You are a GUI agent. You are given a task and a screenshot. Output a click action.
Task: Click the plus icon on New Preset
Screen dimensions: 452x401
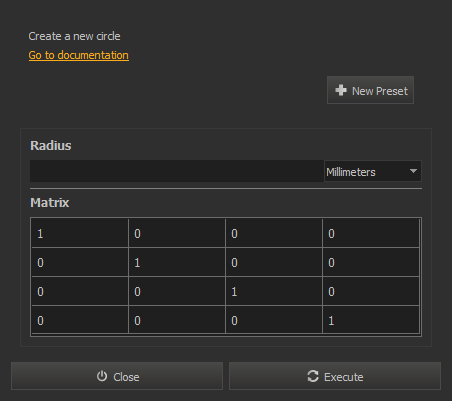coord(341,90)
